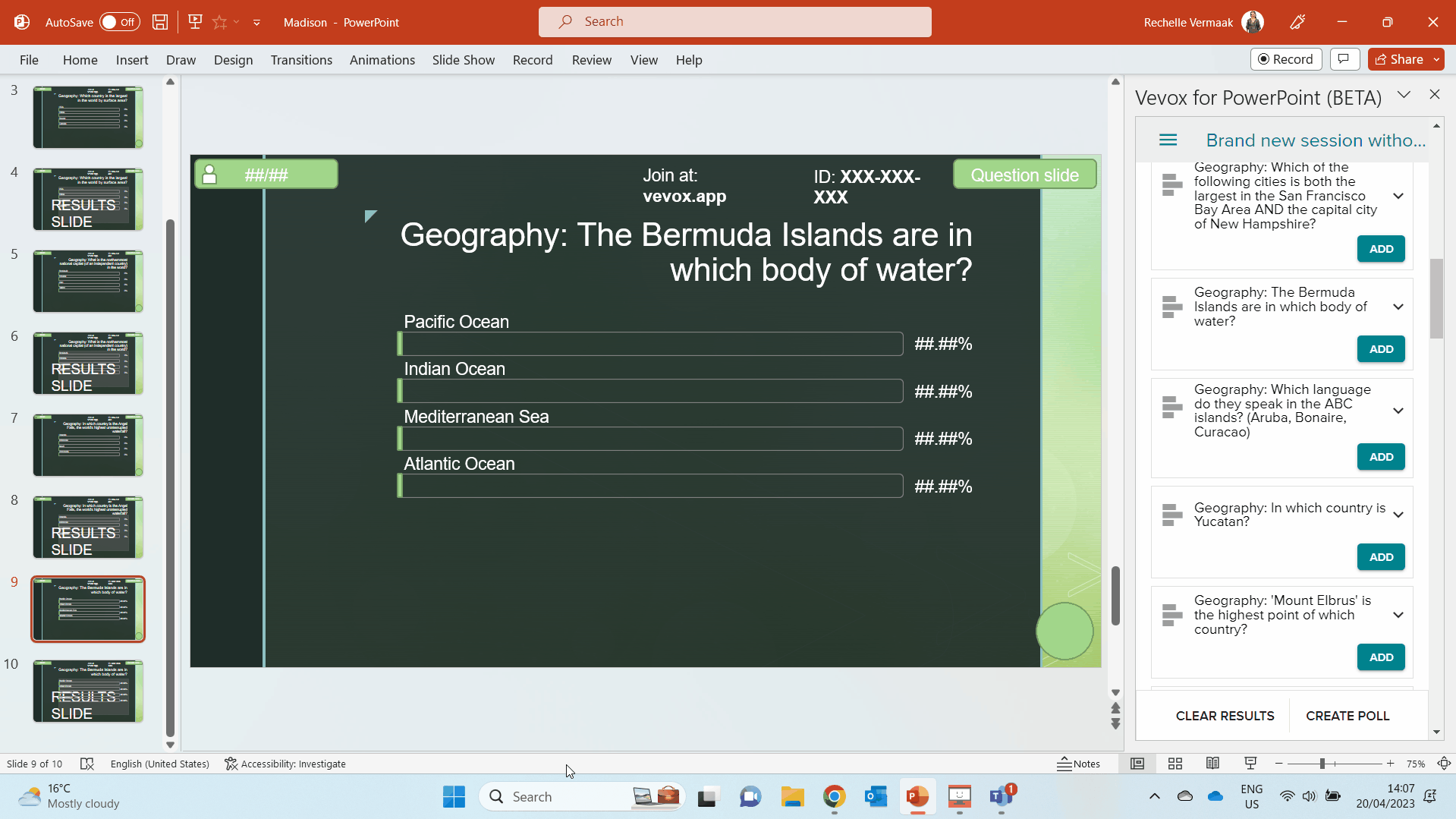Switch to Normal view icon
Screen dimensions: 1456x819
pos(1137,764)
